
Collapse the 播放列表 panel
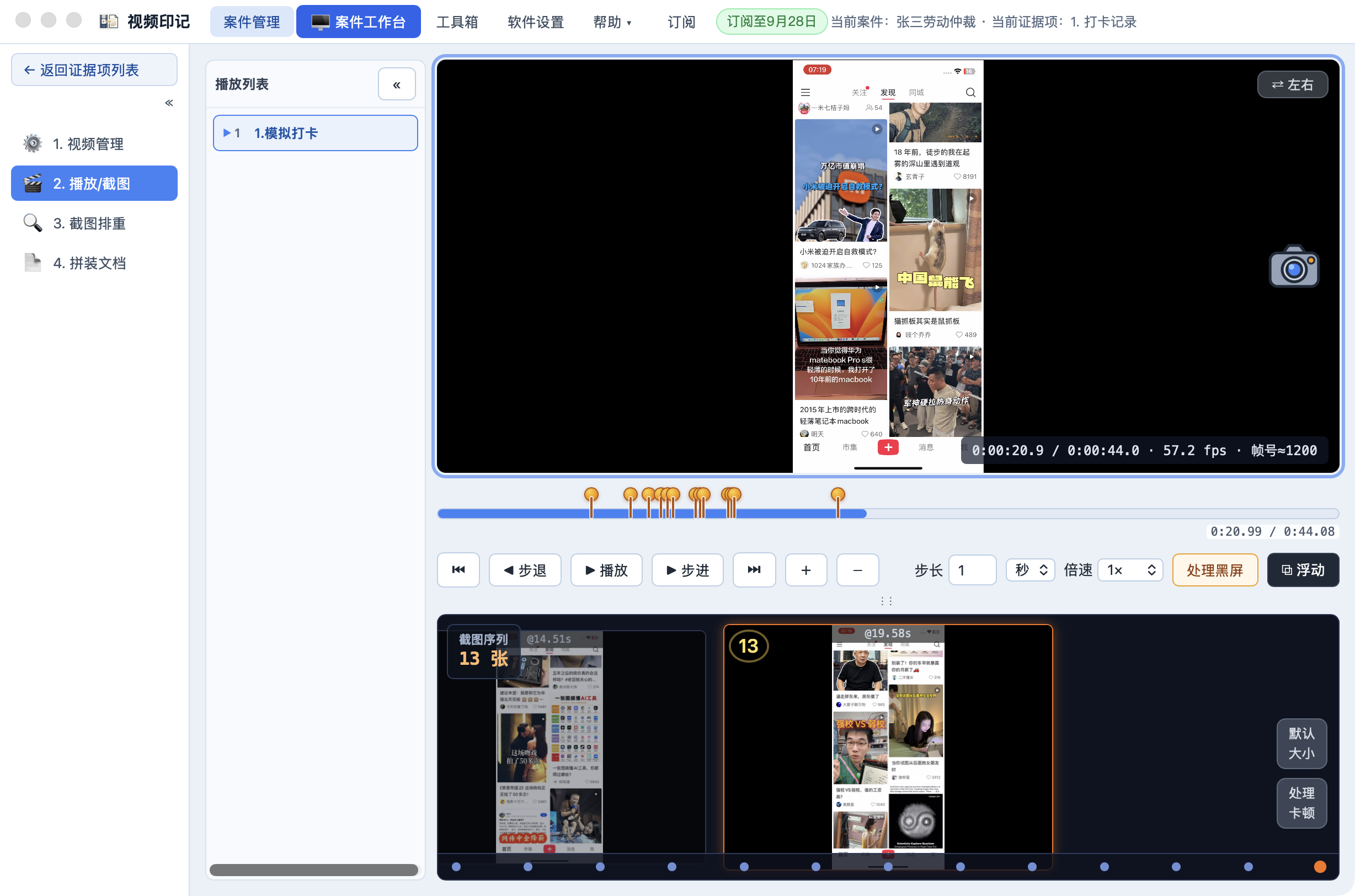point(397,84)
